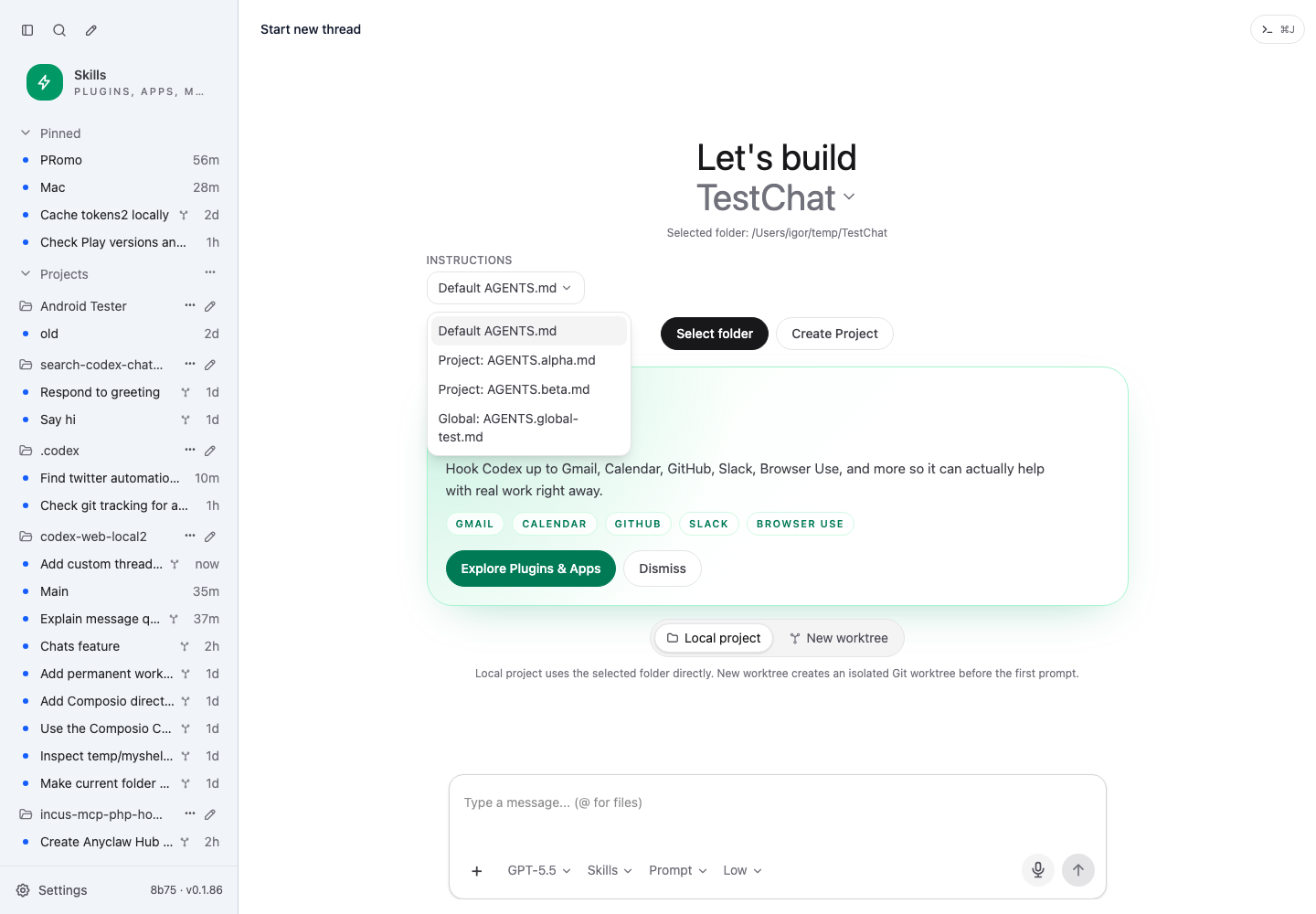The height and width of the screenshot is (914, 1316).
Task: Click edit pencil for search-codex-chat project
Action: coord(210,365)
